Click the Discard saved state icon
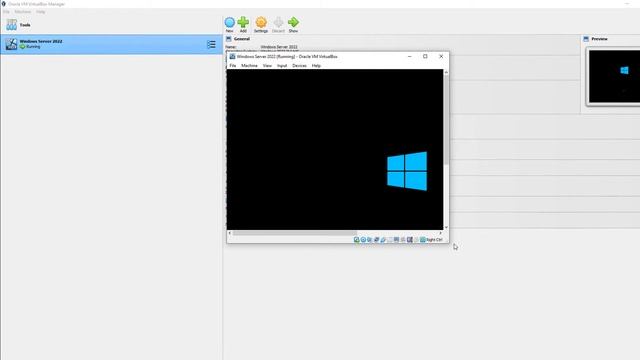 pyautogui.click(x=278, y=22)
